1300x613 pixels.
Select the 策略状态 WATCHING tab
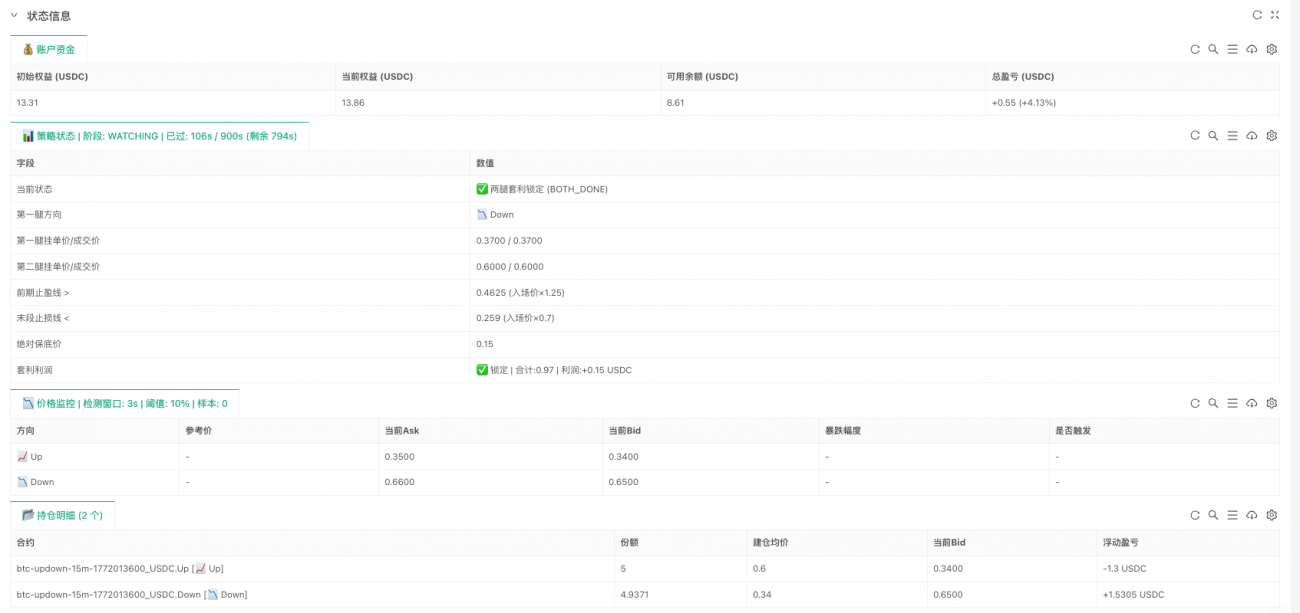click(x=160, y=136)
